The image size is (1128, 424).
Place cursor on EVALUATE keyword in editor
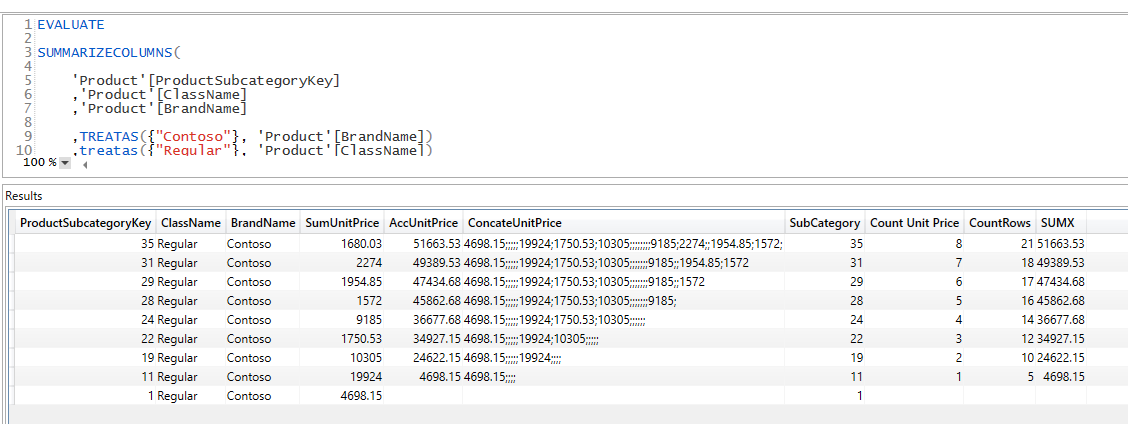coord(70,24)
